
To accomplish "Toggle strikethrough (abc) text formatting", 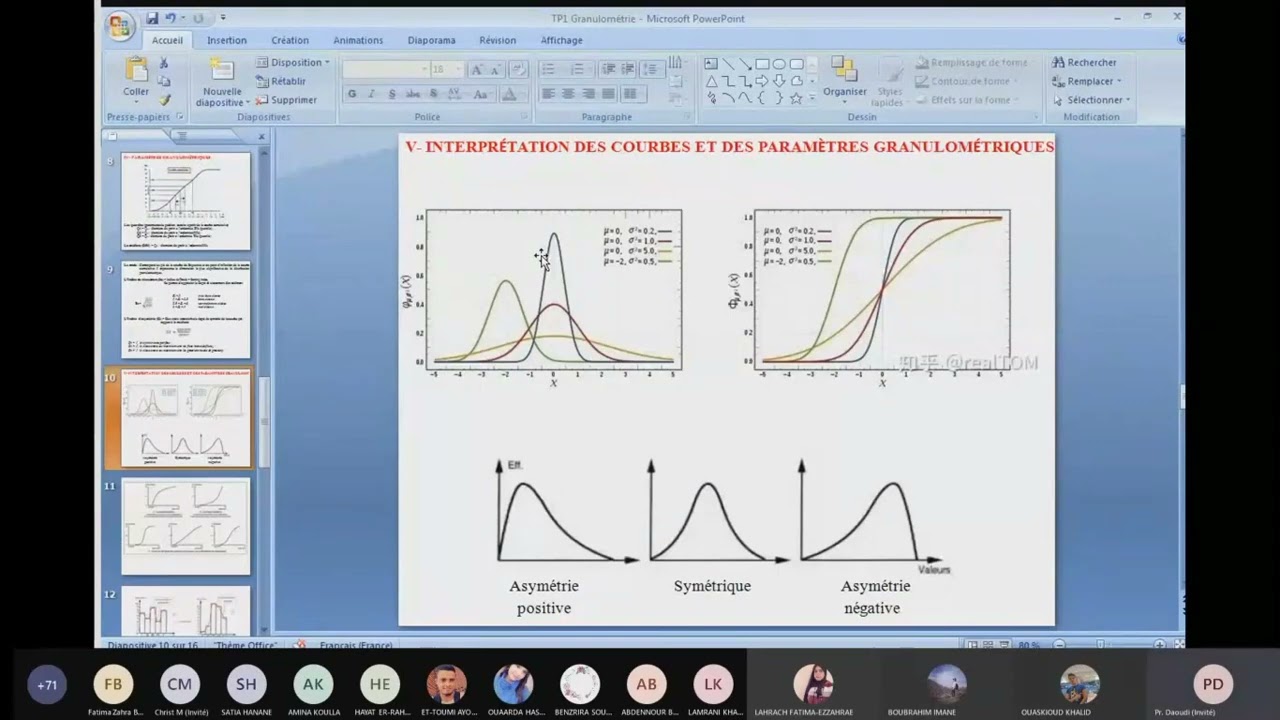I will pyautogui.click(x=412, y=94).
